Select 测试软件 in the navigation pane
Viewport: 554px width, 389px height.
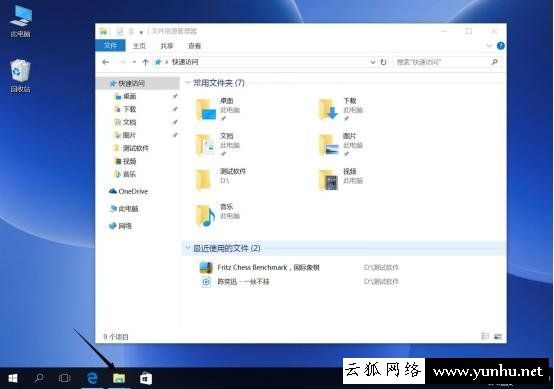136,148
